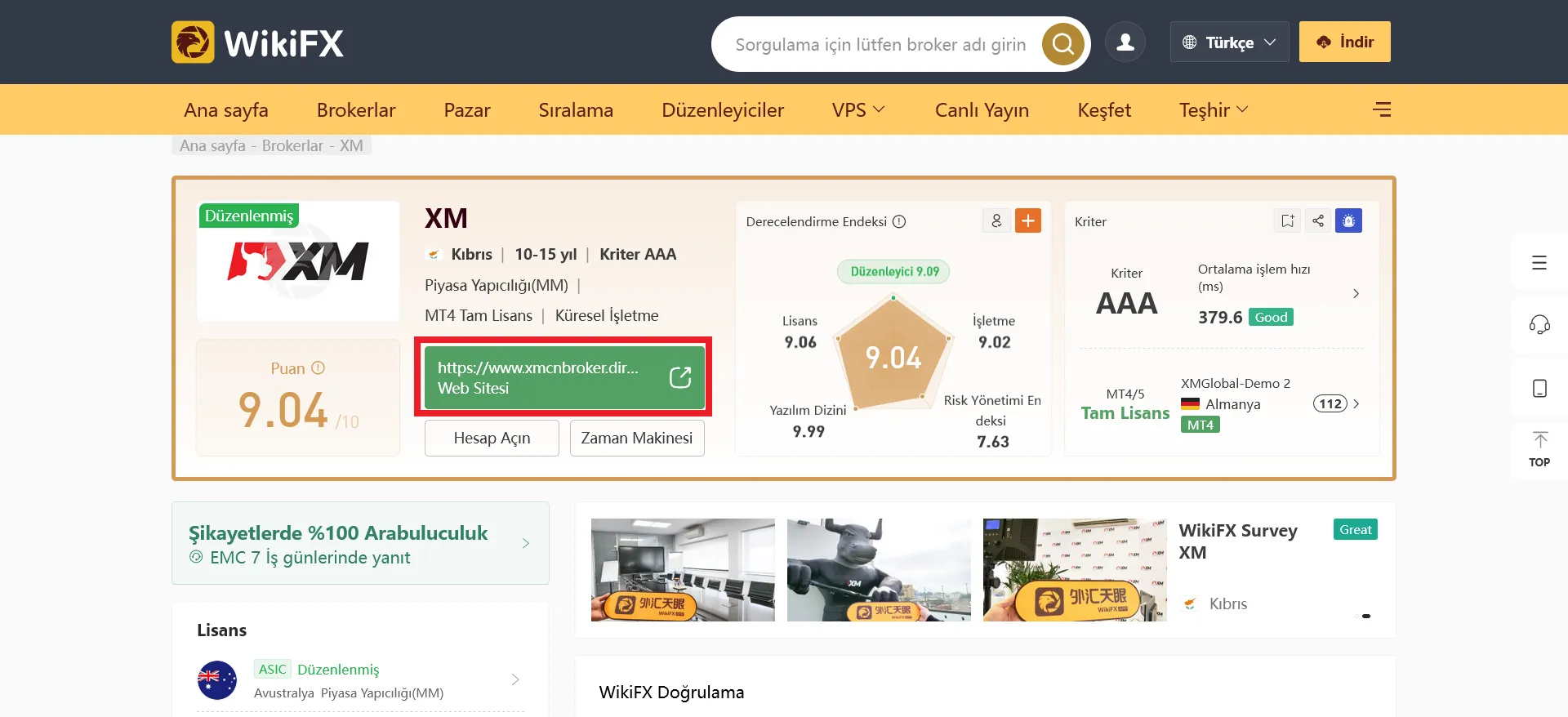Click the Great survey badge

tap(1356, 529)
